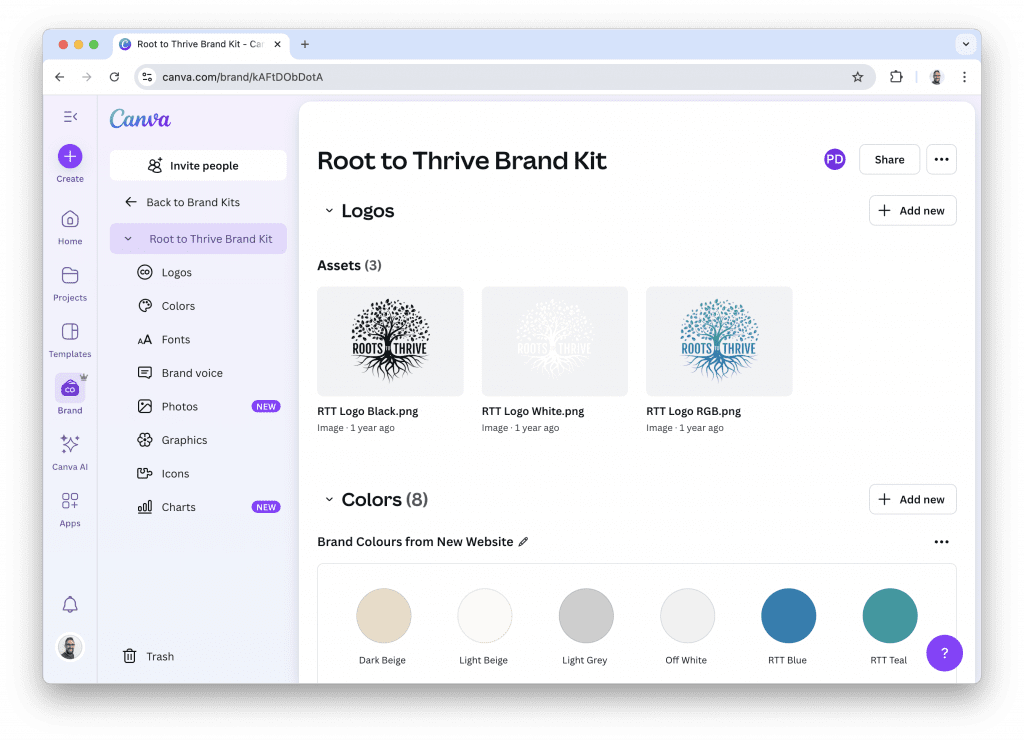
Task: Select Fonts in the brand kit menu
Action: tap(176, 340)
